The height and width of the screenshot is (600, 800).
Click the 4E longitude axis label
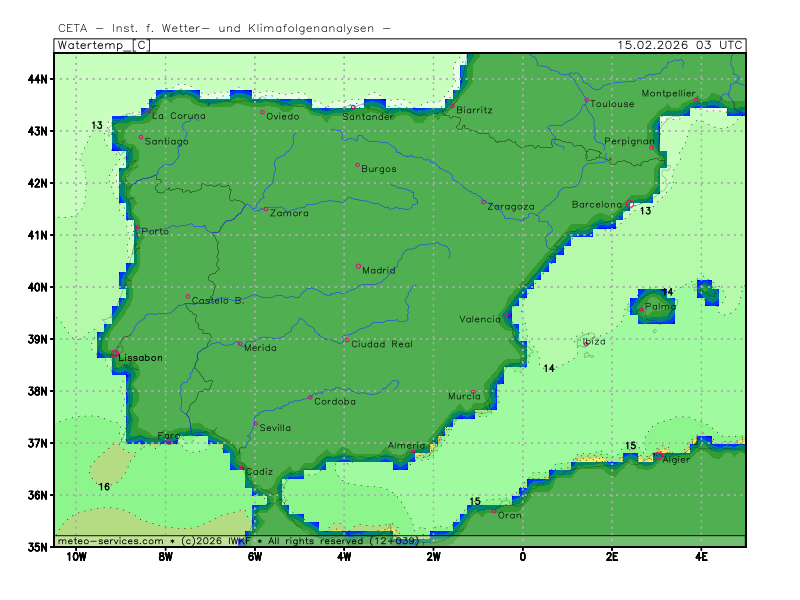point(701,557)
